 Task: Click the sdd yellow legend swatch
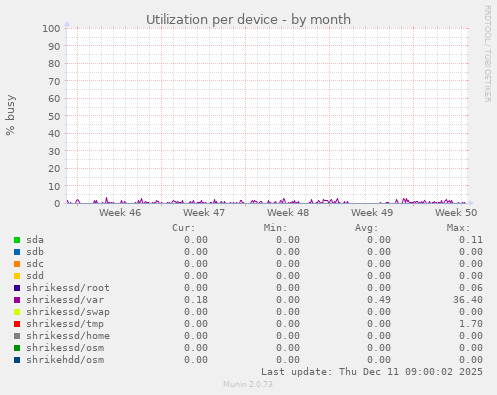pyautogui.click(x=17, y=276)
